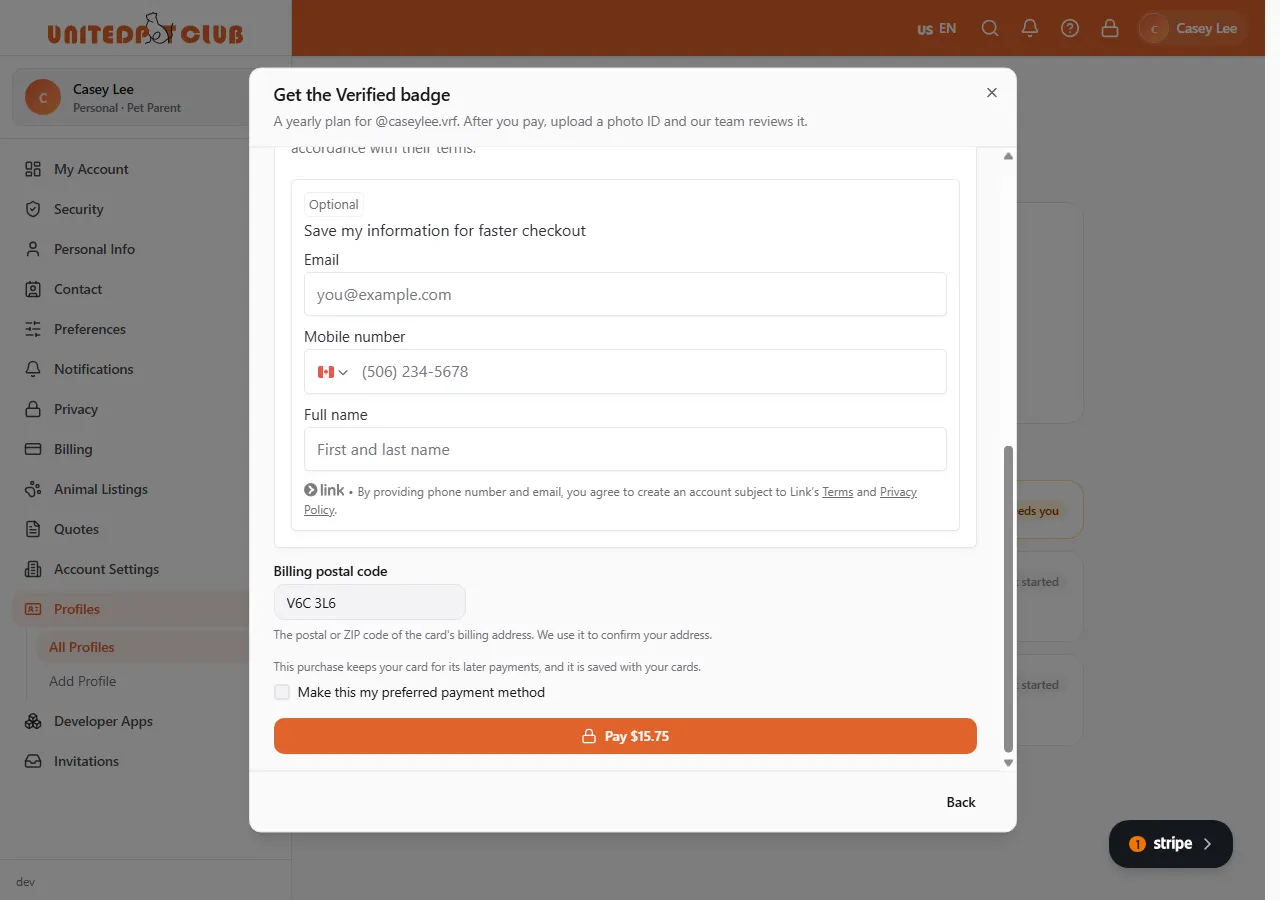Click the scrollbar down arrow in dialog
The width and height of the screenshot is (1280, 900).
1008,763
